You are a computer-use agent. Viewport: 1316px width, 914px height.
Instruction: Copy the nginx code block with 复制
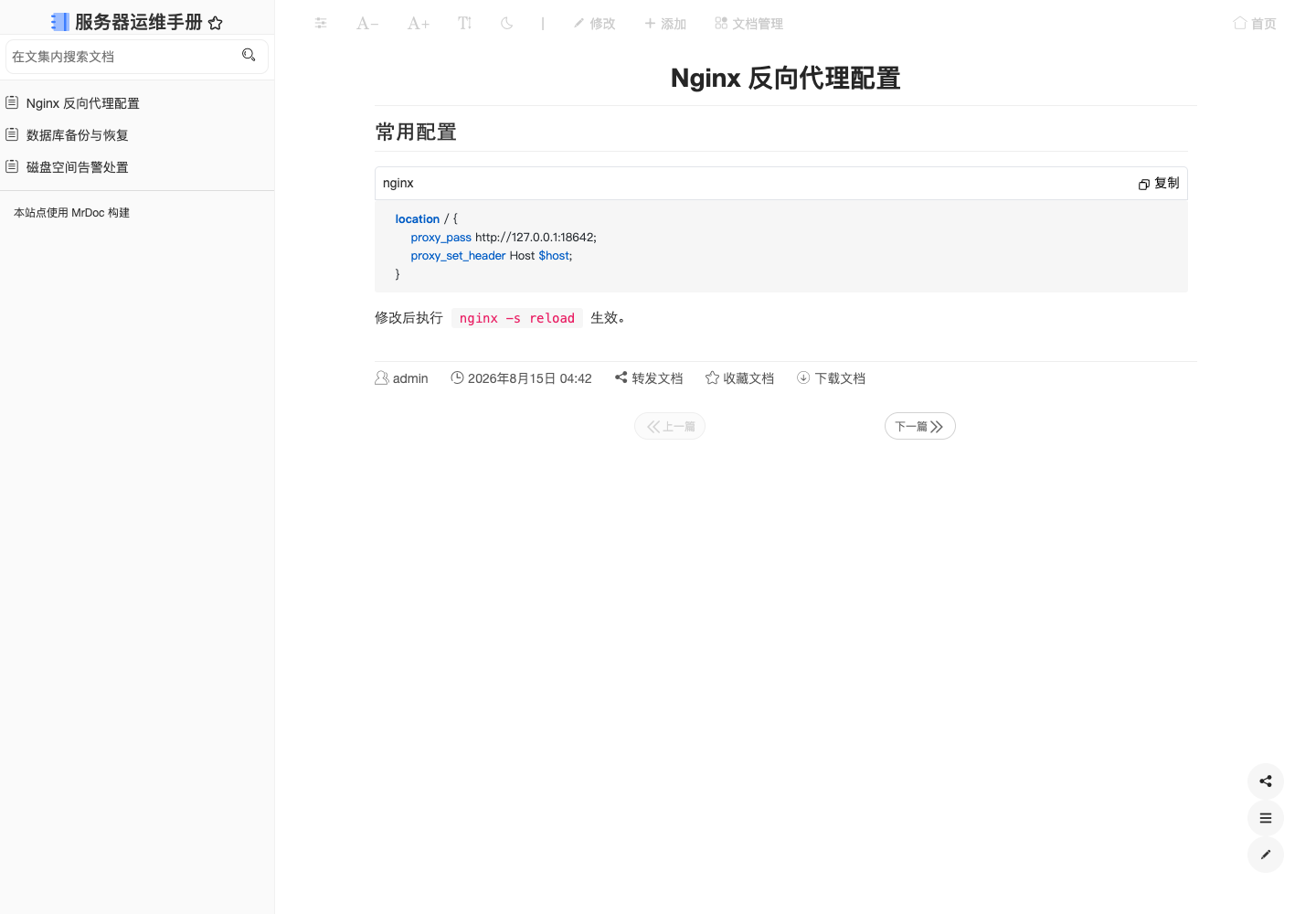tap(1159, 184)
